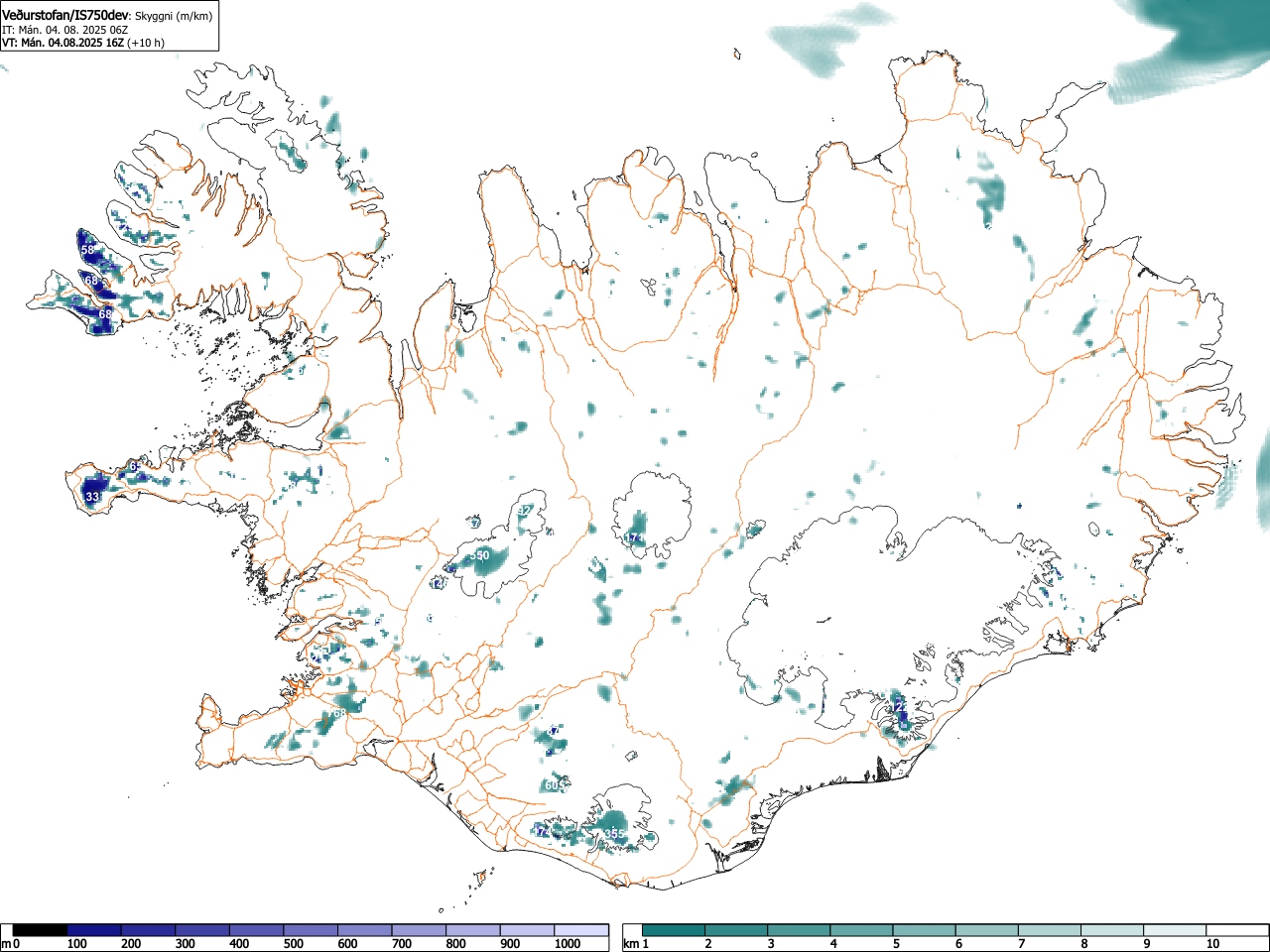Click the 400–500 m legend swatch
This screenshot has width=1270, height=952.
257,930
